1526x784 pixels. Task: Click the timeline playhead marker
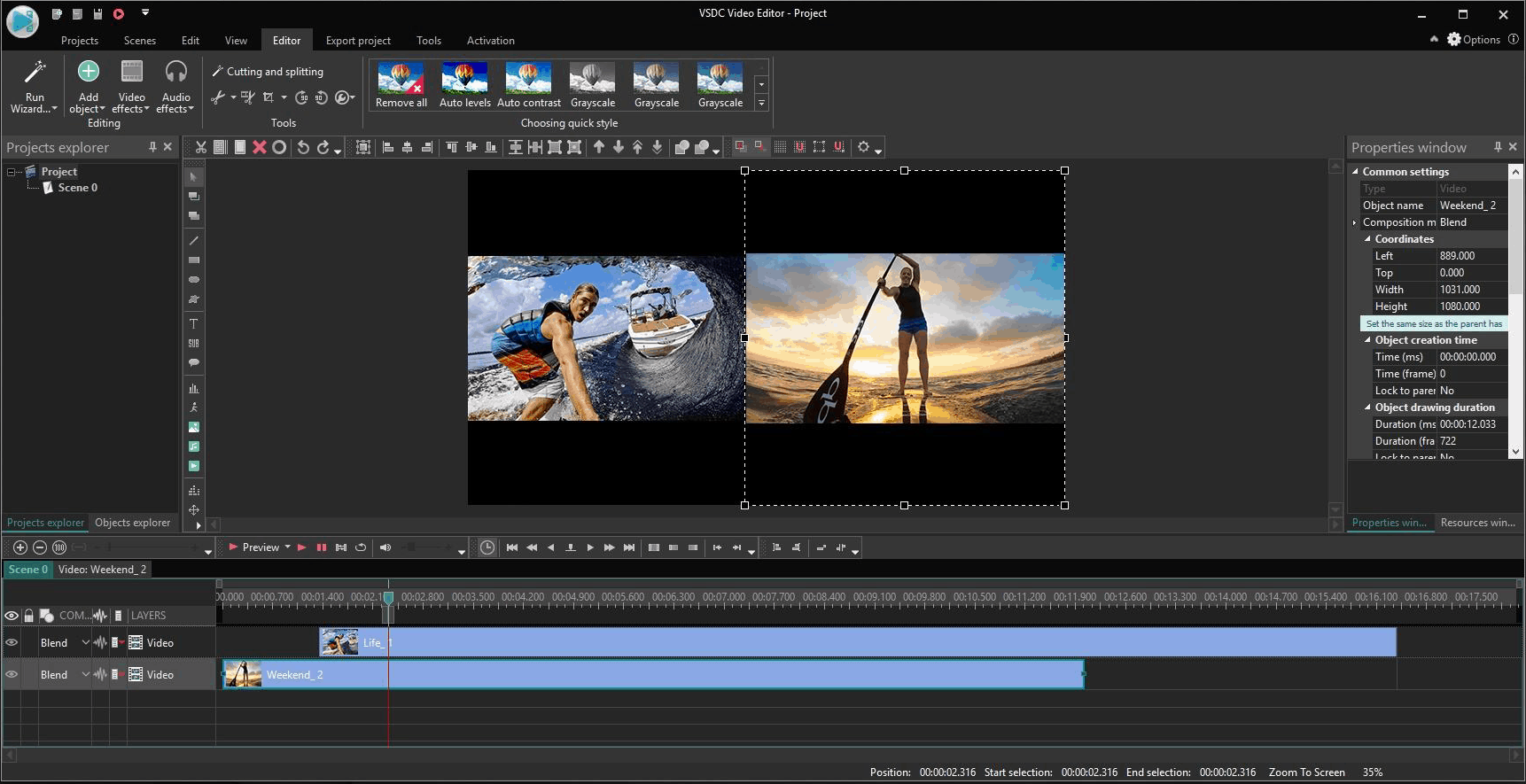pos(388,599)
